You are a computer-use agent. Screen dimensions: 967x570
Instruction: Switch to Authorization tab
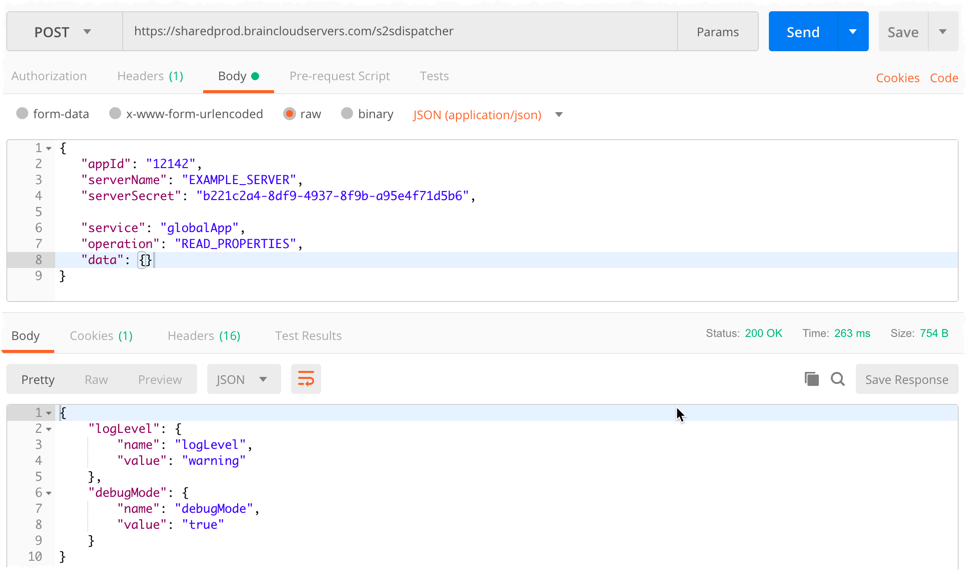coord(49,76)
